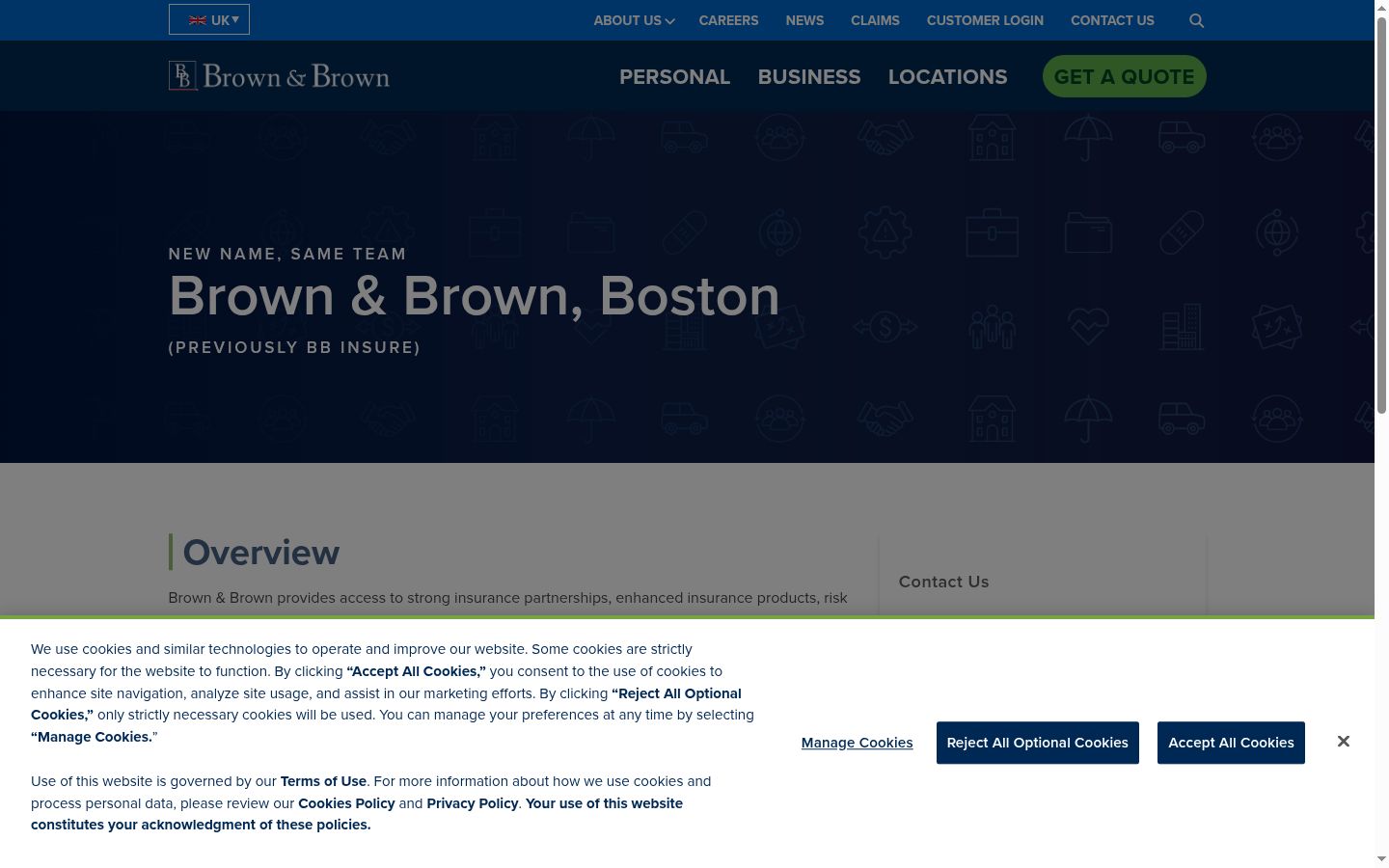The image size is (1389, 868).
Task: Reject All Optional Cookies
Action: [x=1037, y=743]
